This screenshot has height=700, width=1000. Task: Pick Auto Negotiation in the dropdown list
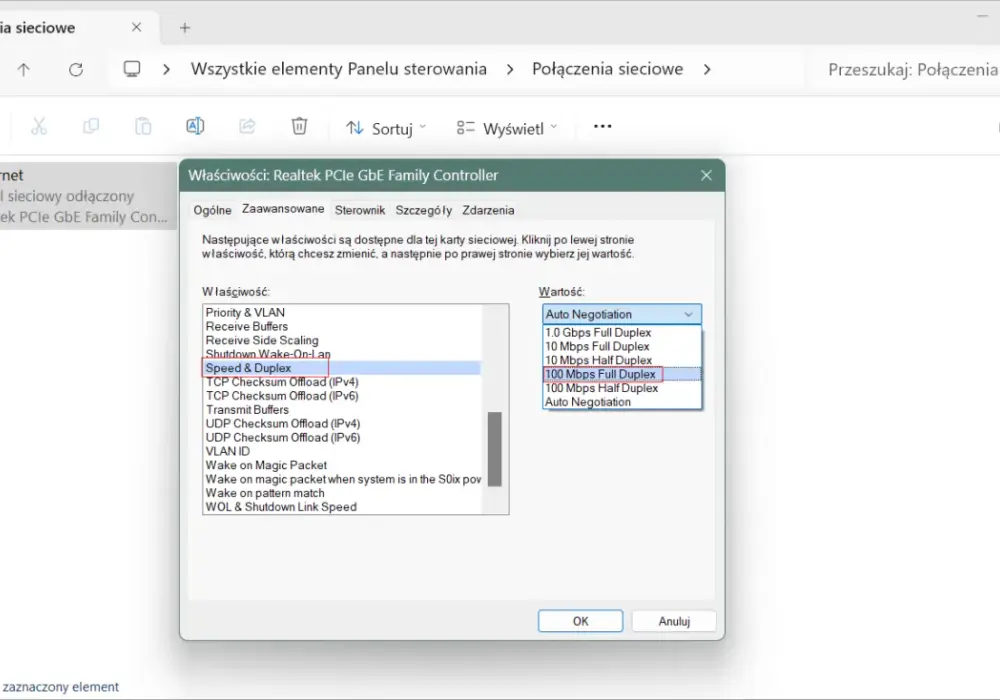[x=622, y=402]
